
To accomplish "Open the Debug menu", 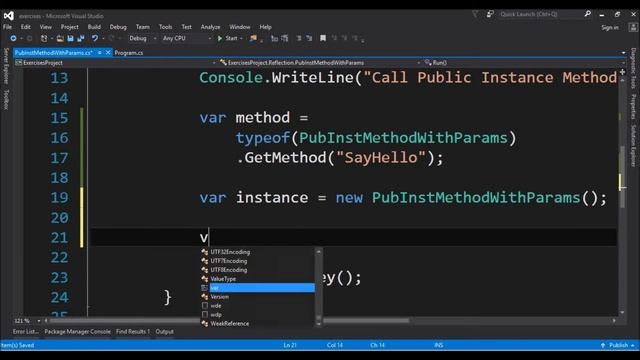I will (118, 27).
